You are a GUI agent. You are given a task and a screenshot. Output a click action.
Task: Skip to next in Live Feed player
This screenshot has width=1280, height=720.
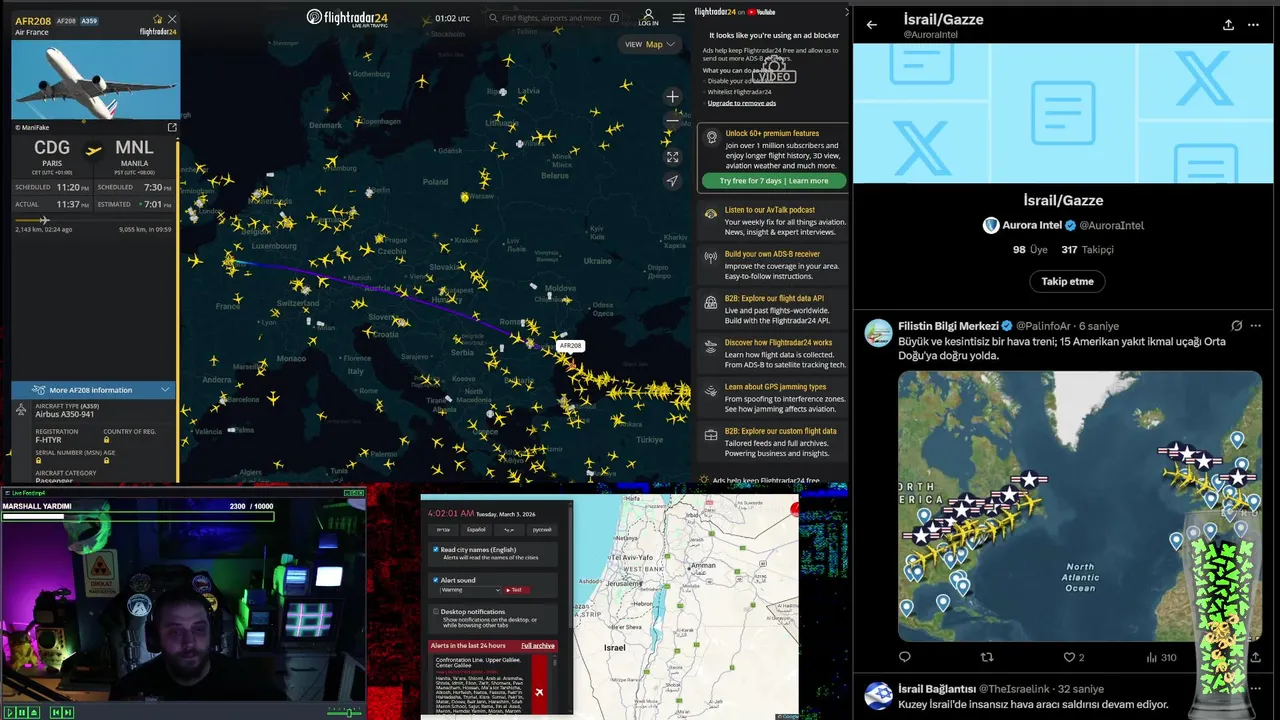(68, 712)
